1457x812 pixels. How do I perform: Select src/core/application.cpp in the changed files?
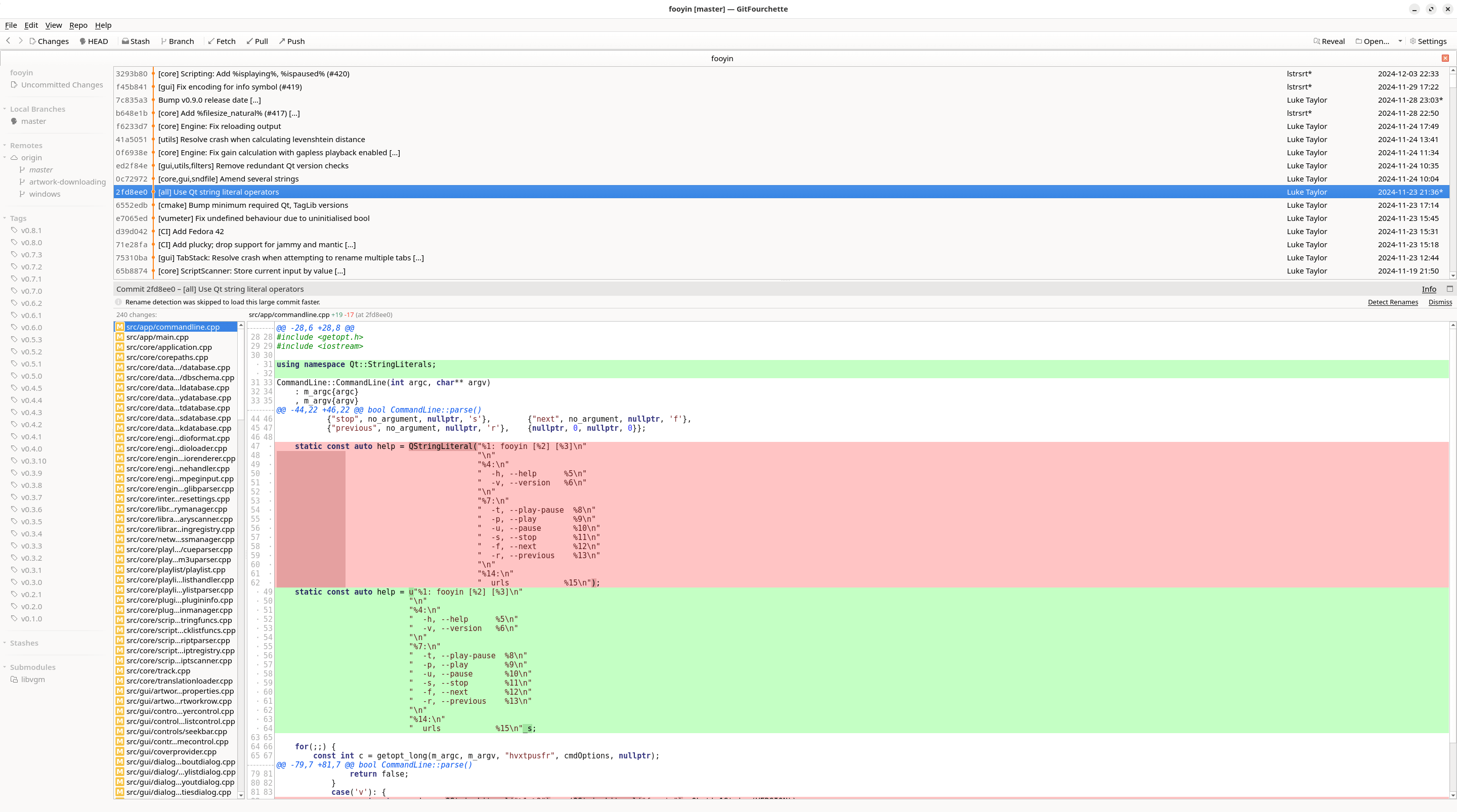[176, 347]
